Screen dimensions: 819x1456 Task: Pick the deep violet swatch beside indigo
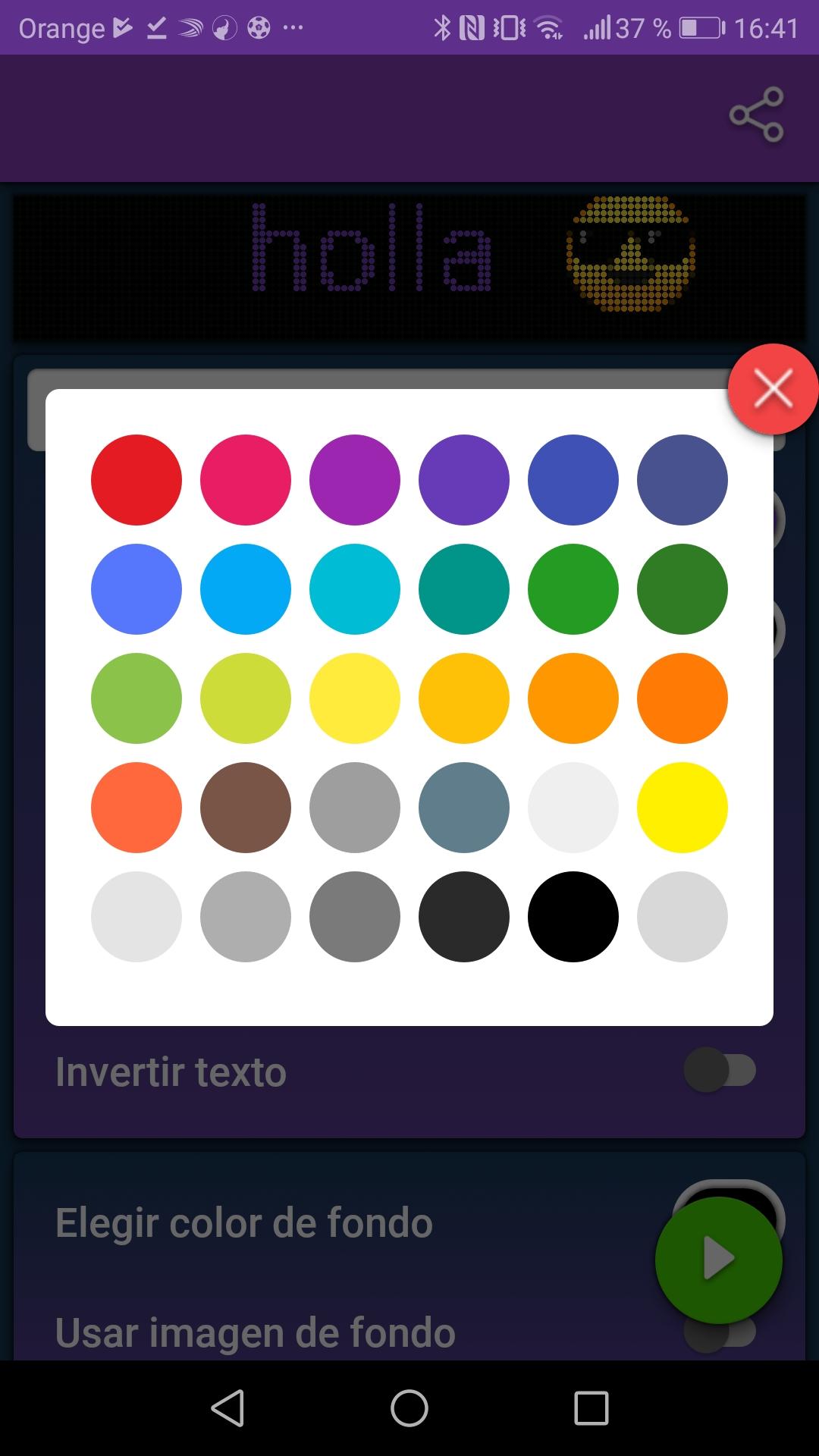click(x=464, y=480)
